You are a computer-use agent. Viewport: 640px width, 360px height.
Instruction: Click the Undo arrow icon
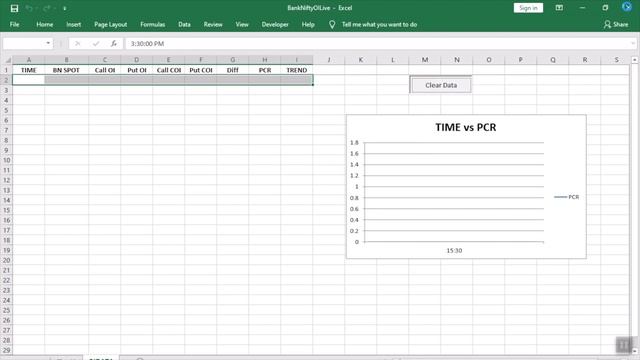coord(29,8)
